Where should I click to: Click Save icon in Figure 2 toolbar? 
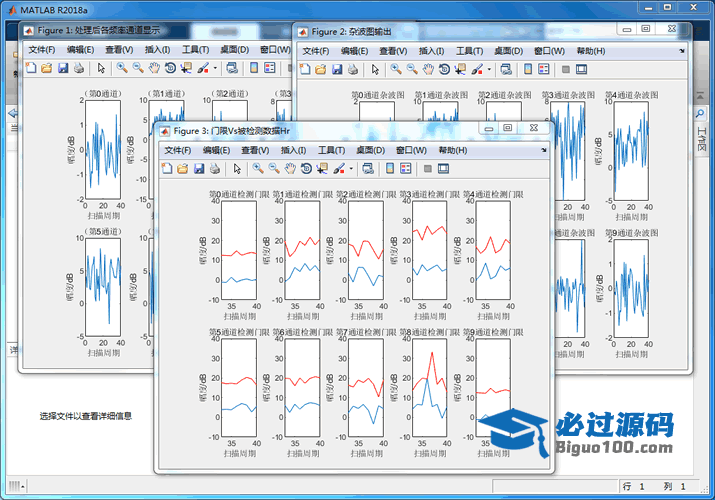point(337,69)
